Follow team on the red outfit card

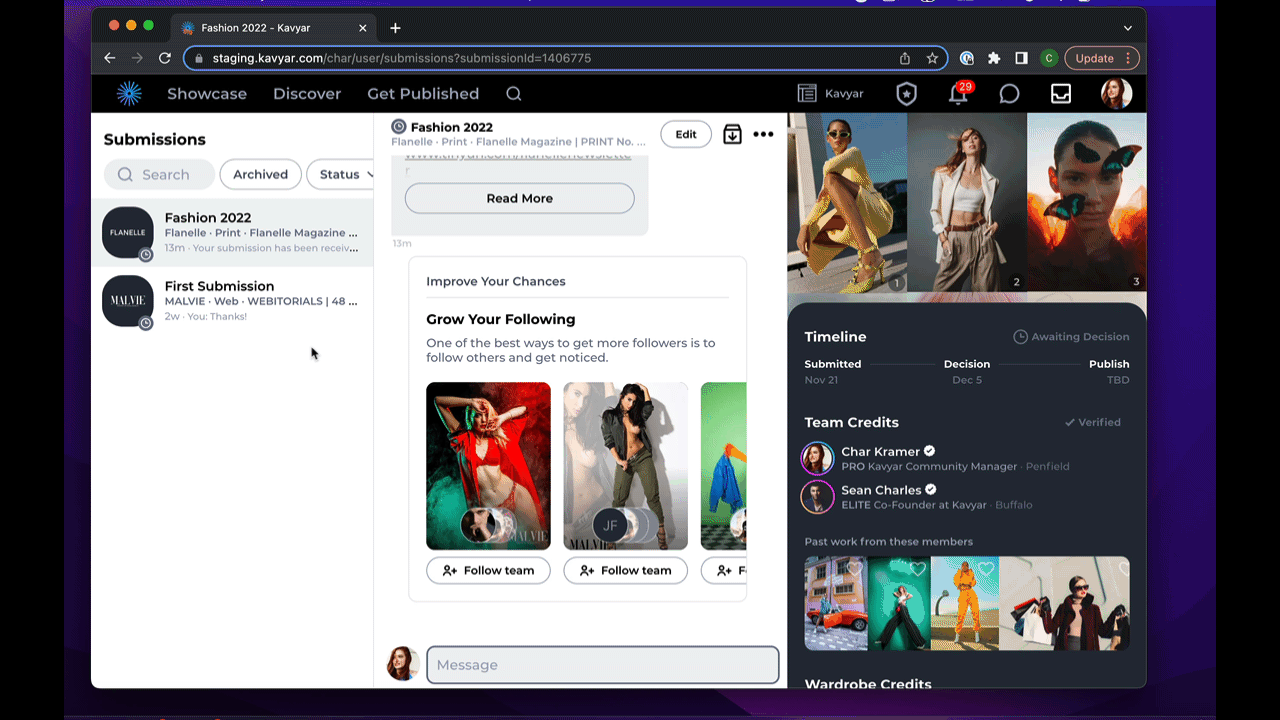click(x=488, y=570)
